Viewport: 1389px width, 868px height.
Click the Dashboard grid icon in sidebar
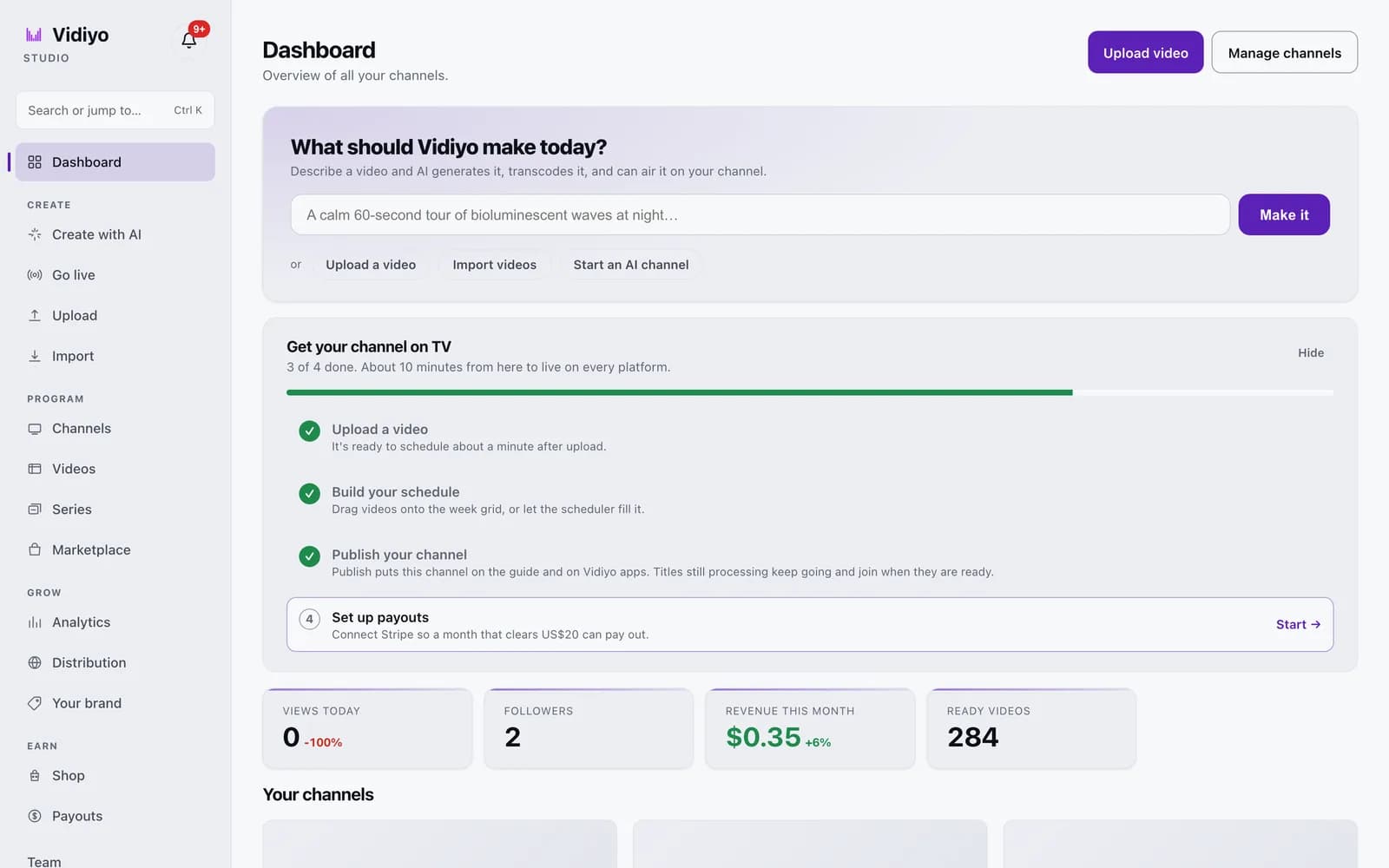tap(35, 162)
